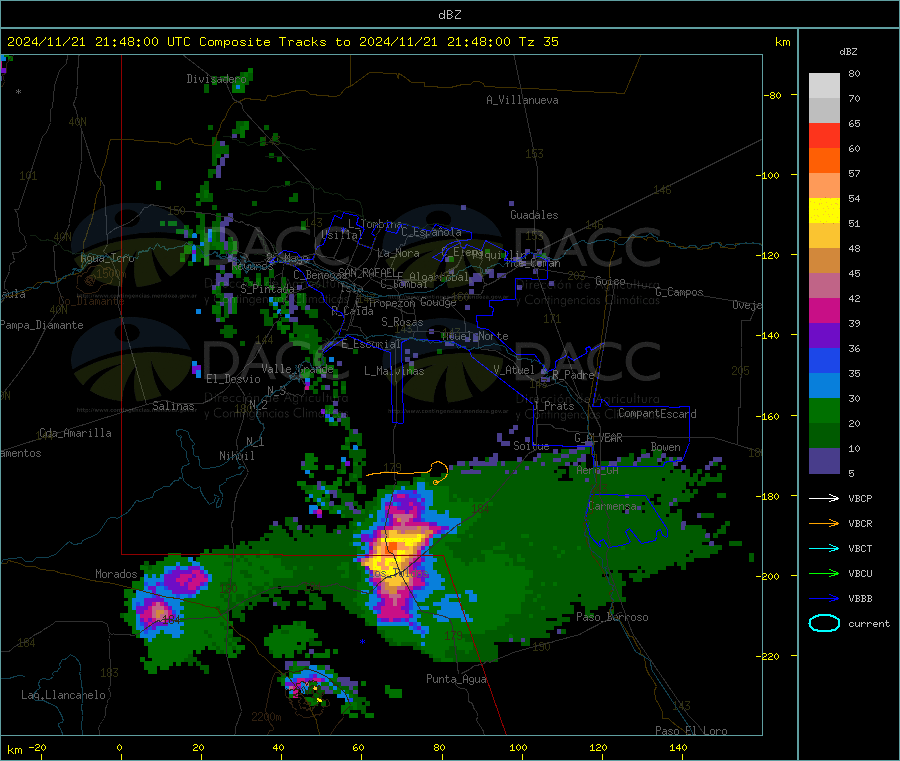Click the G_Campos label
This screenshot has width=900, height=761.
679,292
